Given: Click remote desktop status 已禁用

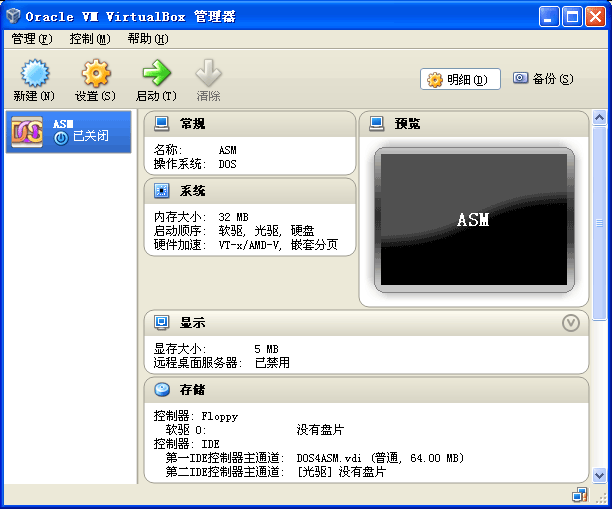Looking at the screenshot, I should click(x=272, y=363).
